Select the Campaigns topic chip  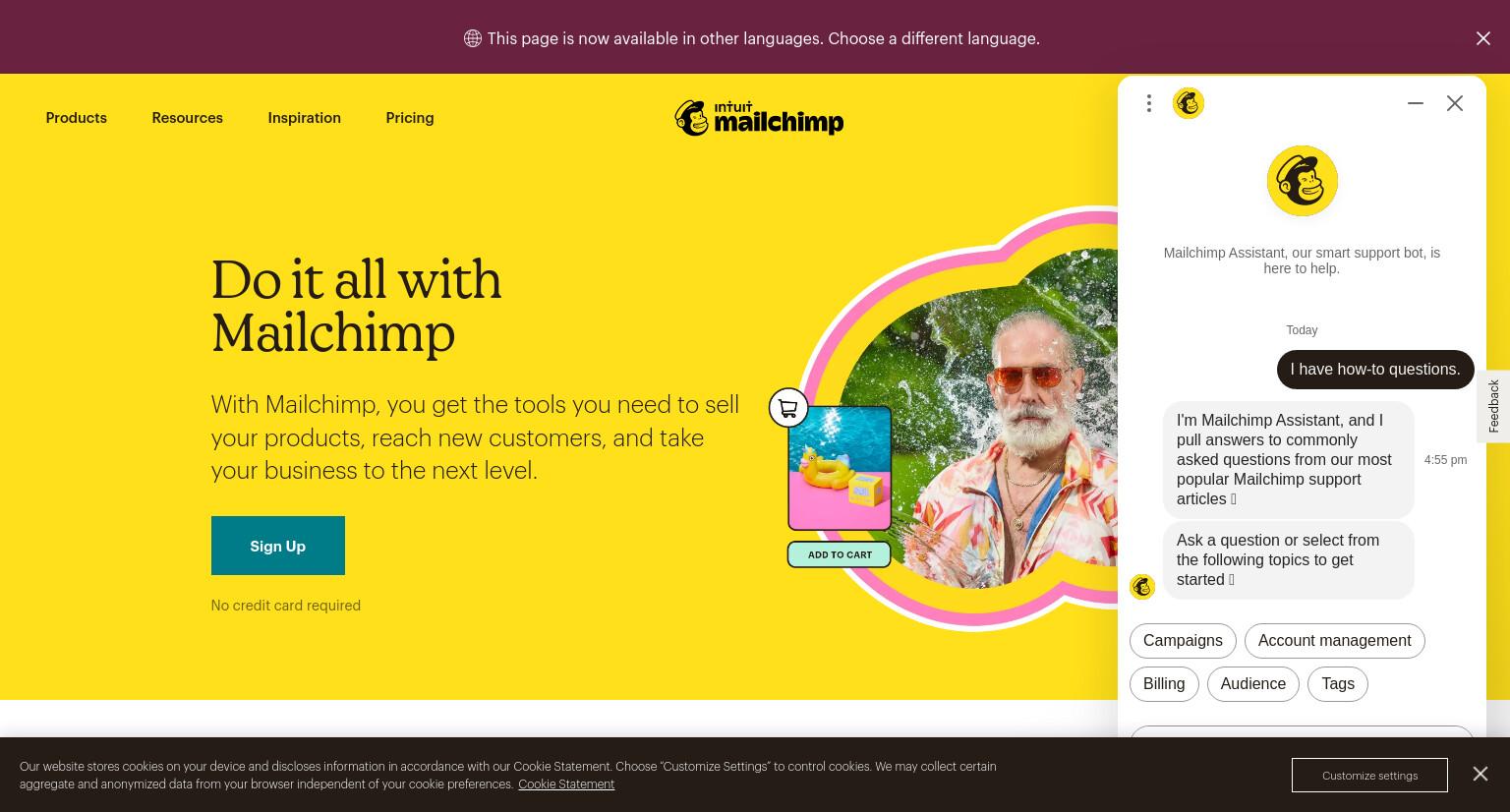tap(1183, 641)
